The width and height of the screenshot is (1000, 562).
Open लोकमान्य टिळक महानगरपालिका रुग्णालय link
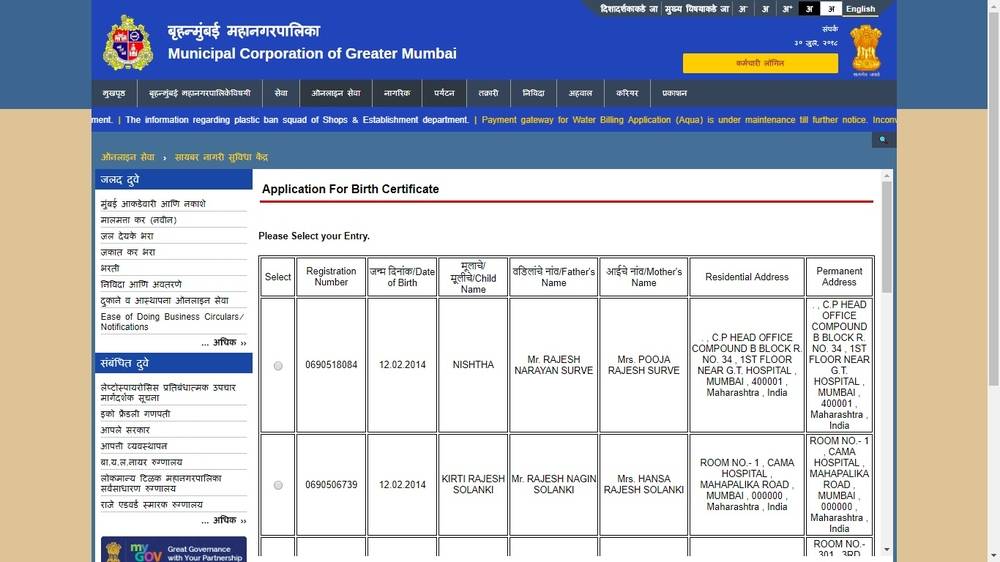point(161,483)
